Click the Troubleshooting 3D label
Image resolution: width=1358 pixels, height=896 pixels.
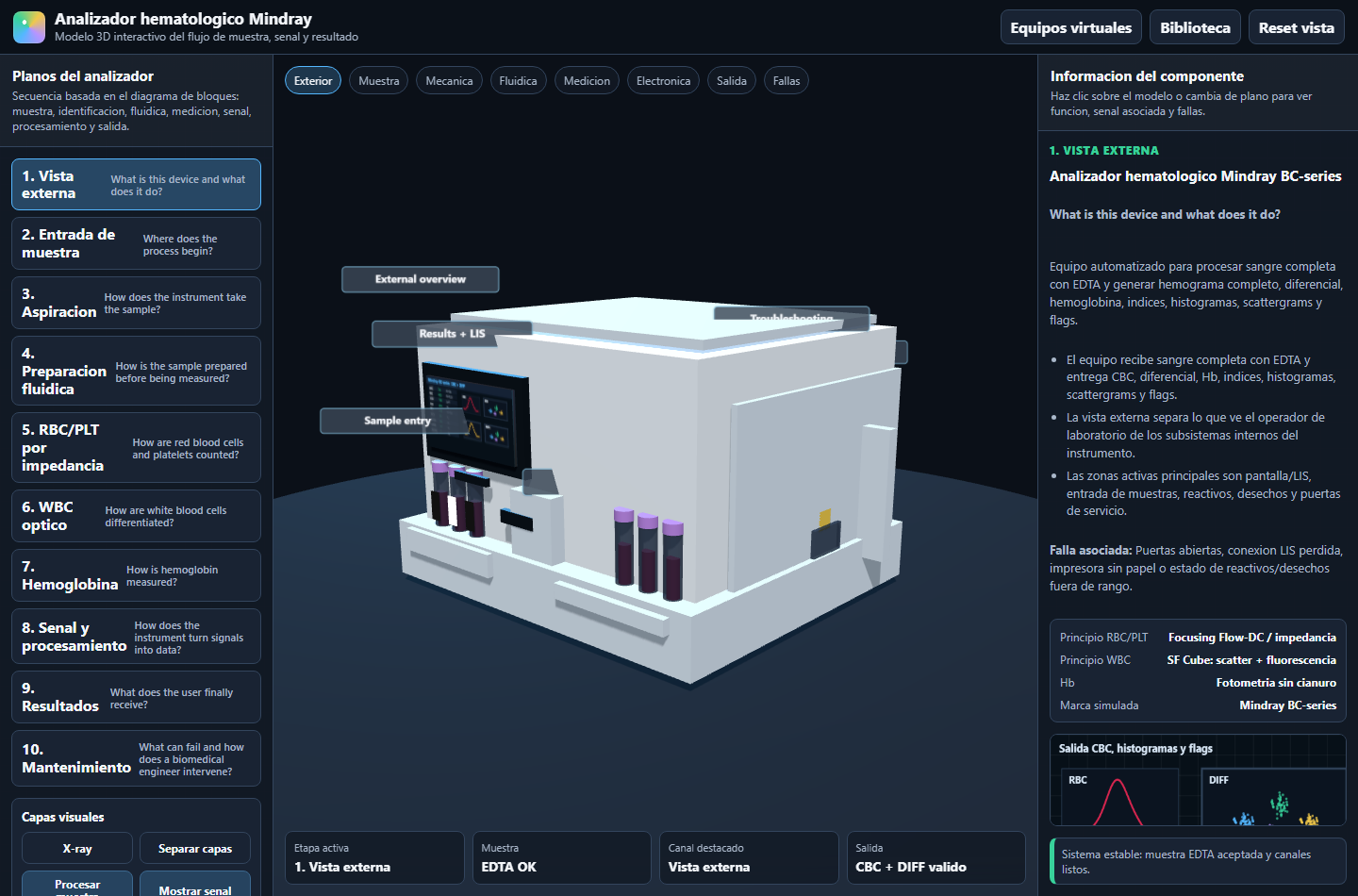[x=791, y=319]
